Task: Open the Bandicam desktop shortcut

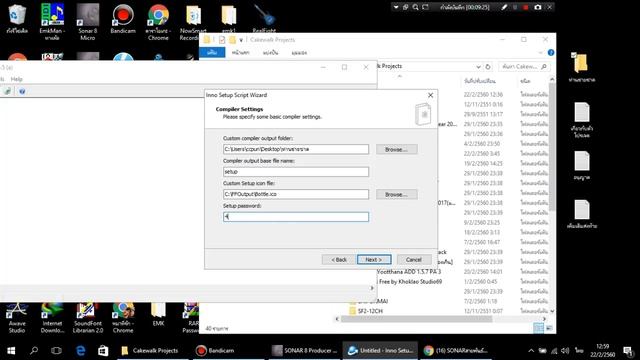Action: (x=123, y=19)
